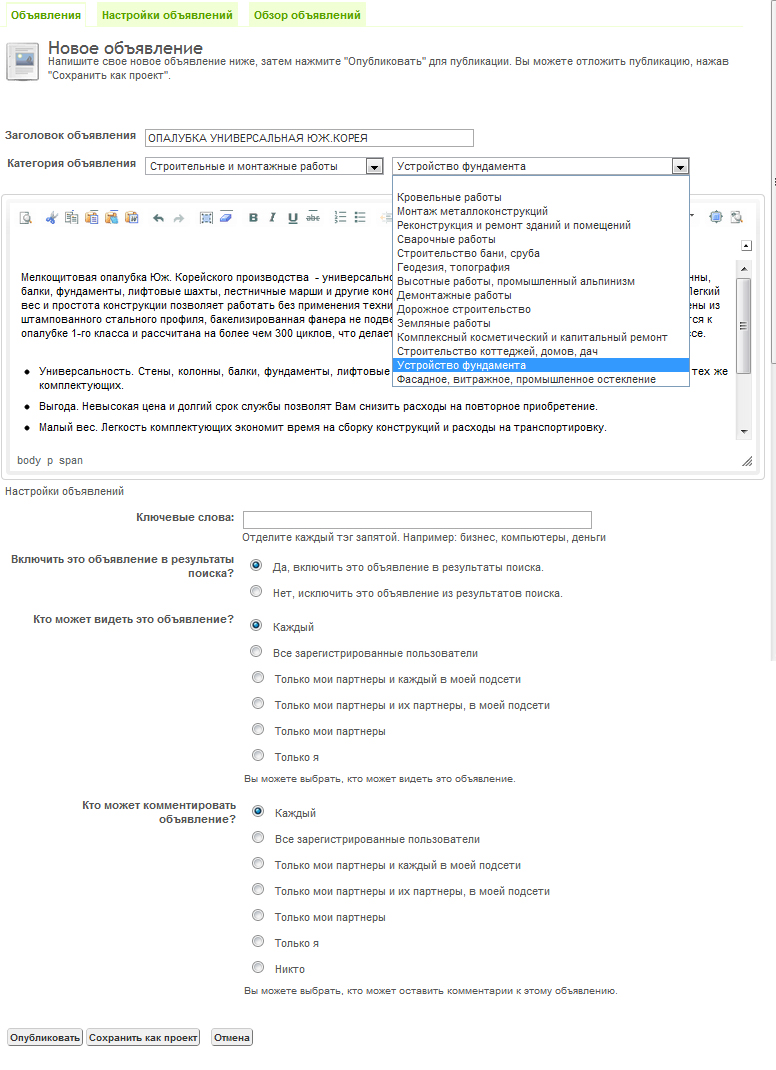Apply strikethrough formatting

tap(313, 218)
